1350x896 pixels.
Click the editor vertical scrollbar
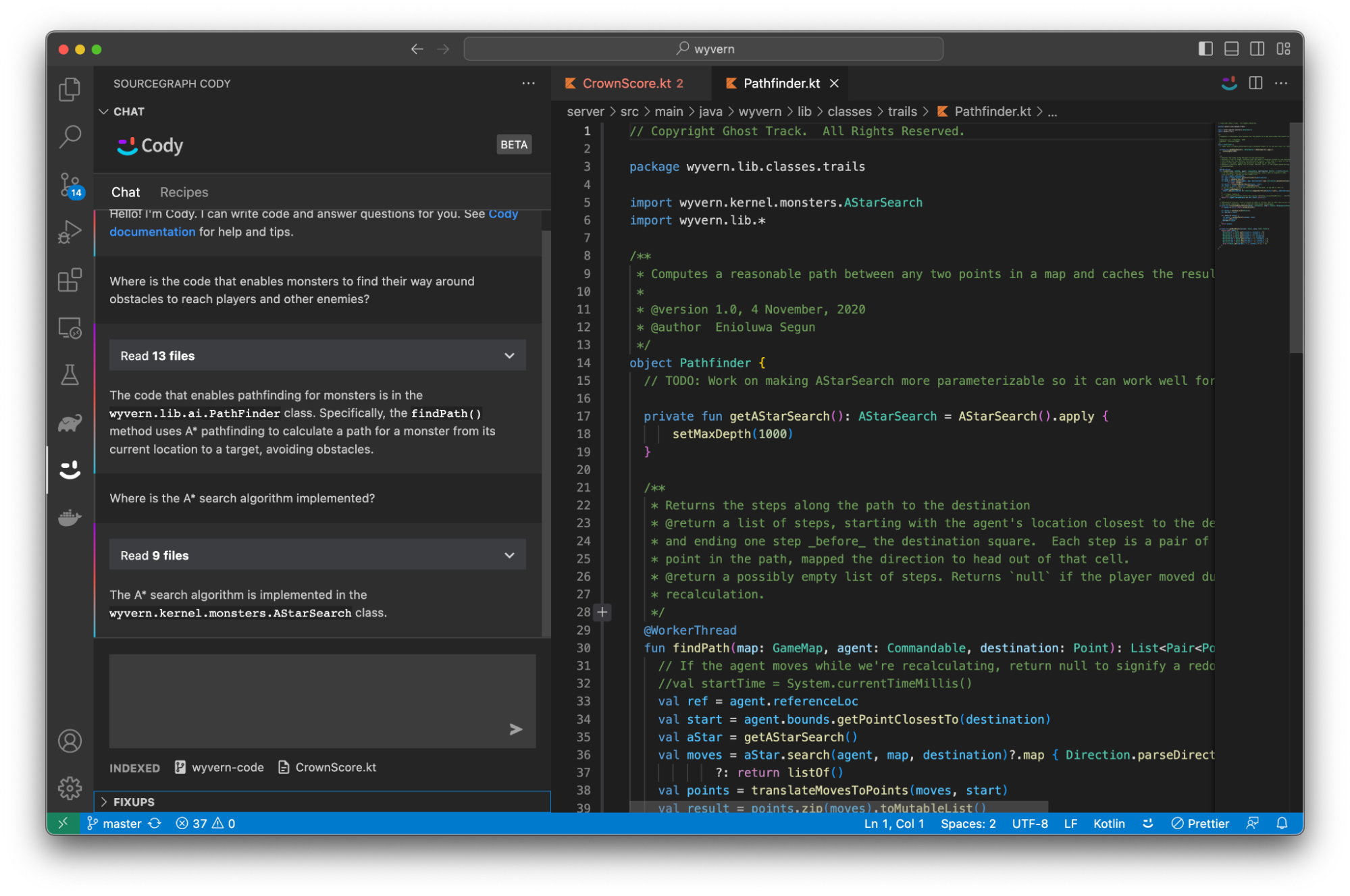[x=1296, y=238]
